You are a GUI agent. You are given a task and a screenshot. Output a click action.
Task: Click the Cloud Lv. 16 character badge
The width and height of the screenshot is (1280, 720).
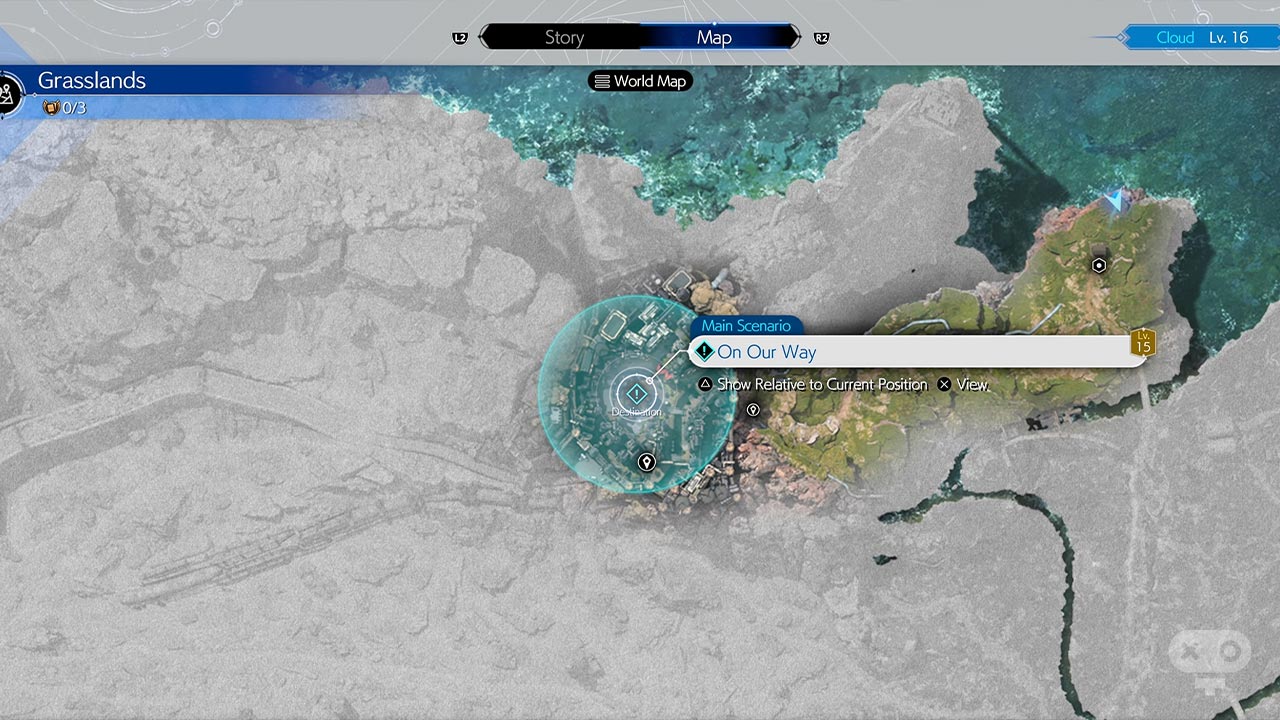click(x=1201, y=38)
